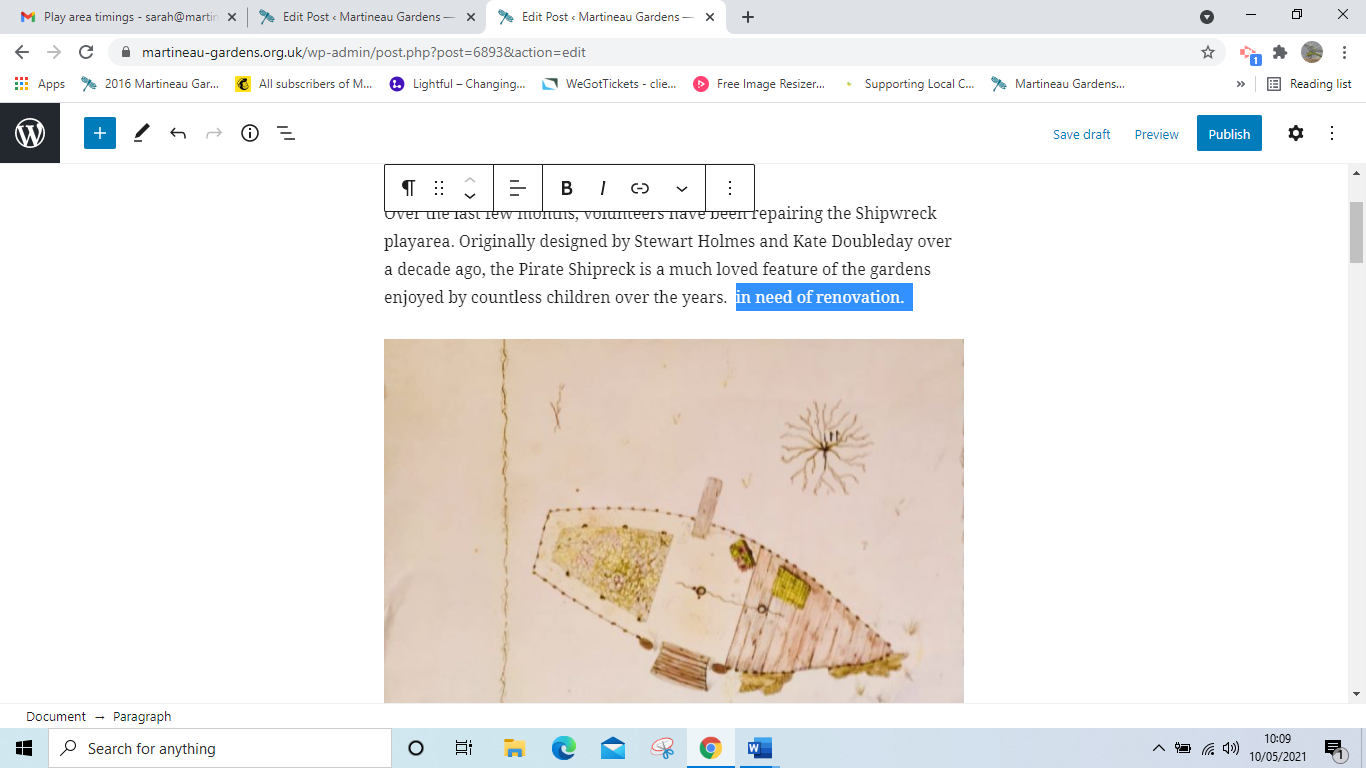Undo the last edit
Screen dimensions: 1366x768
point(178,133)
